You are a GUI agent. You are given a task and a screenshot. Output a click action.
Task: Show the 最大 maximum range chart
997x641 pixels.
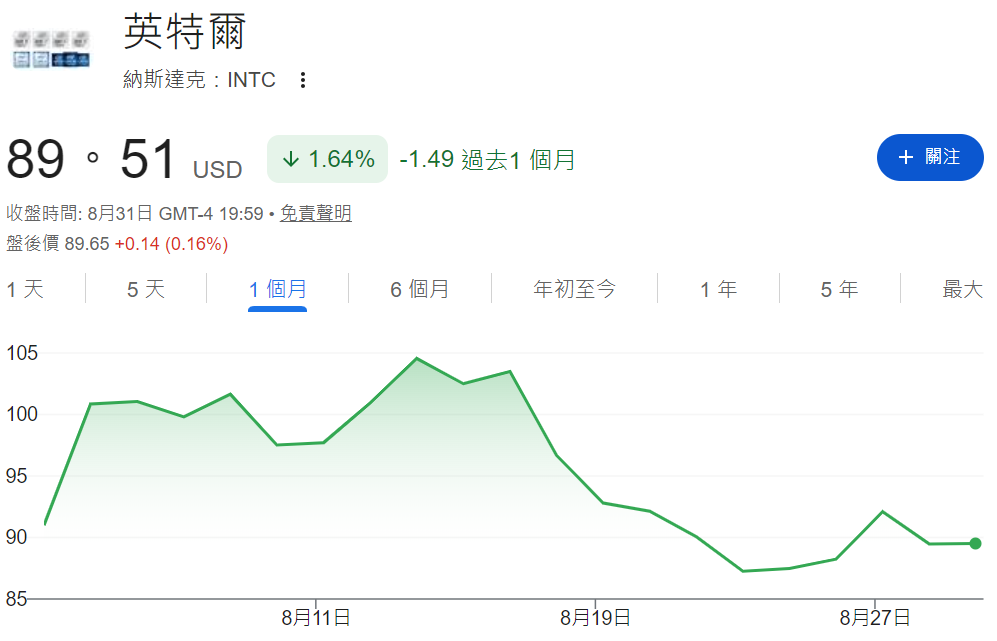(x=962, y=289)
